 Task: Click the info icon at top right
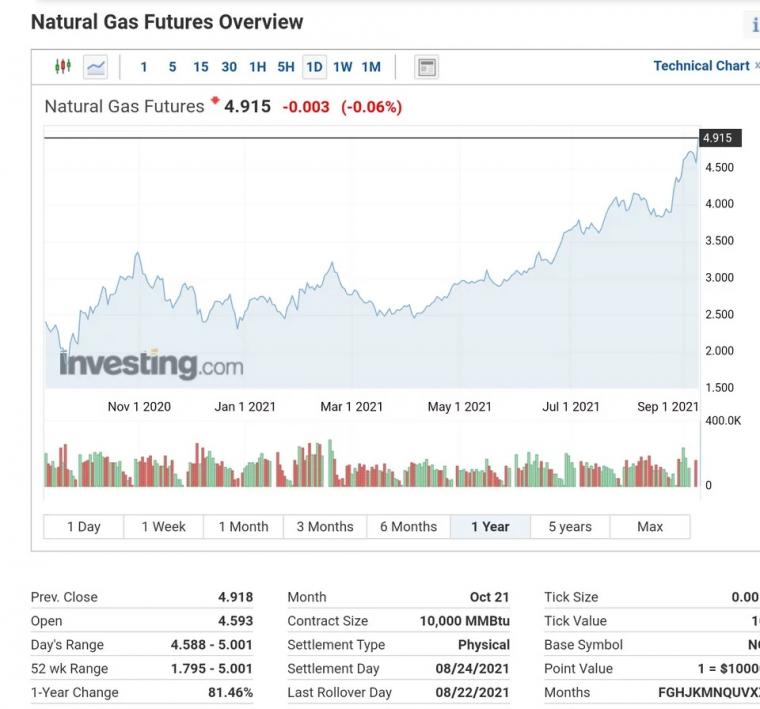[753, 24]
